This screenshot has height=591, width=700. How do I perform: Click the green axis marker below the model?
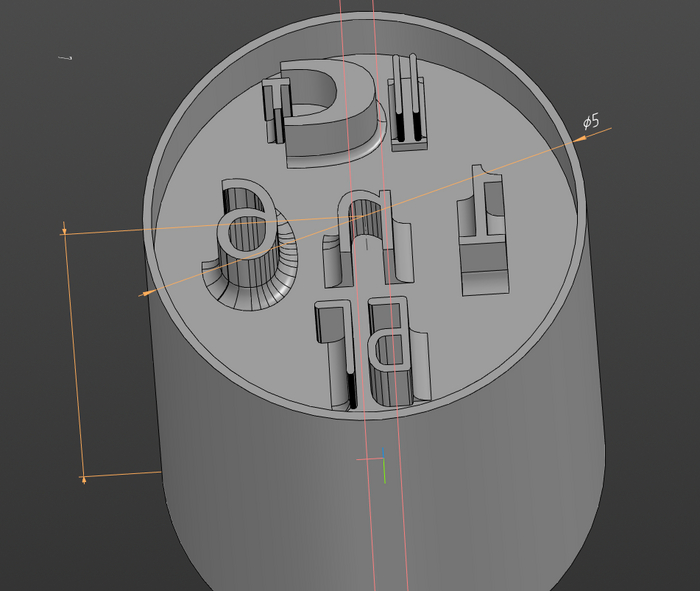tap(384, 472)
